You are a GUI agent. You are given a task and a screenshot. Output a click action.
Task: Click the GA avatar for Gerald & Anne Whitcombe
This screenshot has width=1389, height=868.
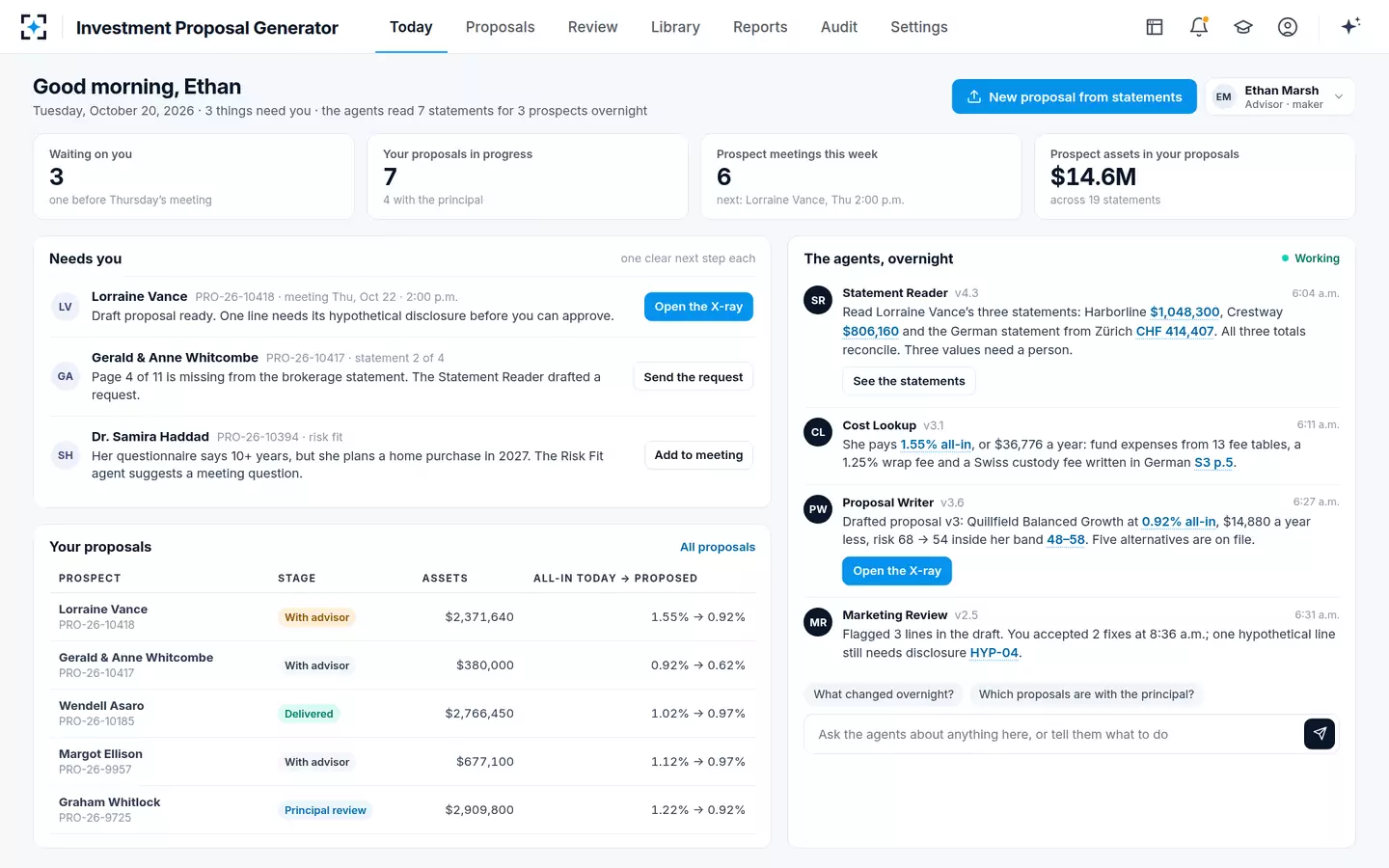point(66,376)
